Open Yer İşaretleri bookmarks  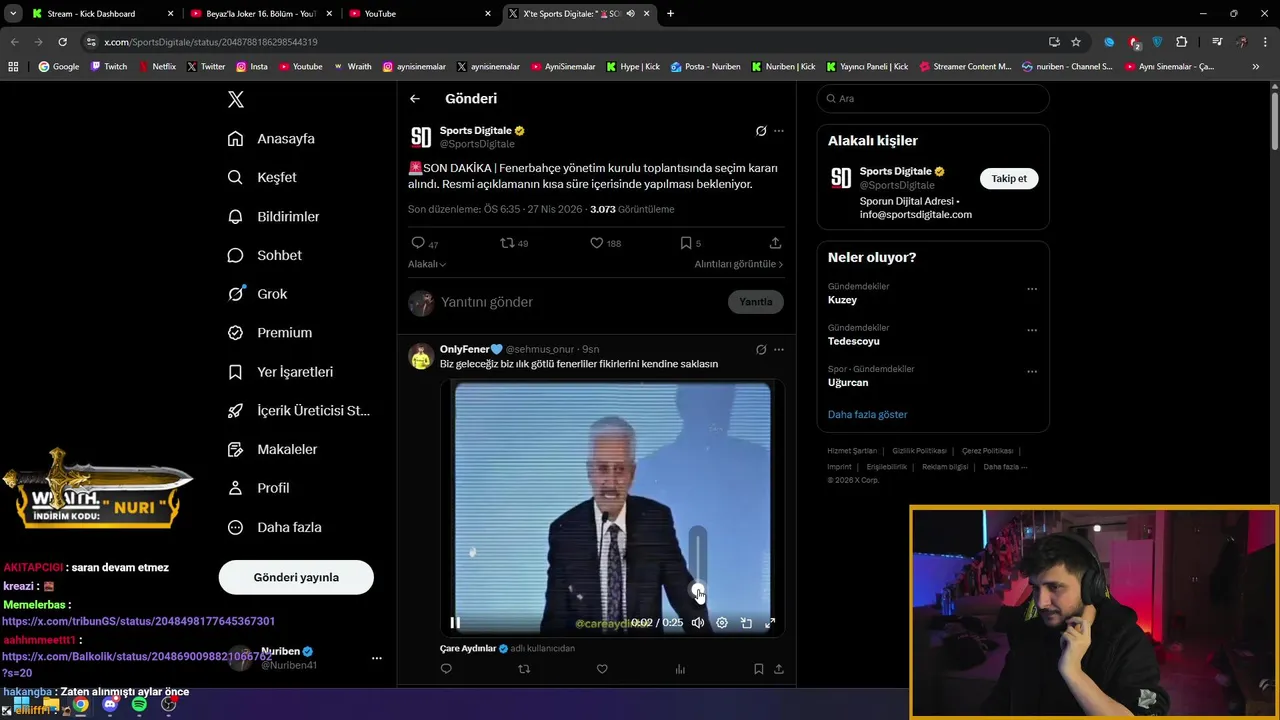click(x=280, y=372)
